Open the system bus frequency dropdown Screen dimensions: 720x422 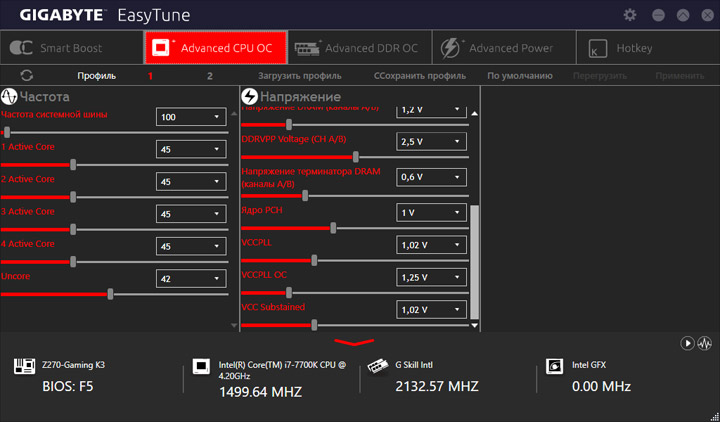tap(191, 117)
